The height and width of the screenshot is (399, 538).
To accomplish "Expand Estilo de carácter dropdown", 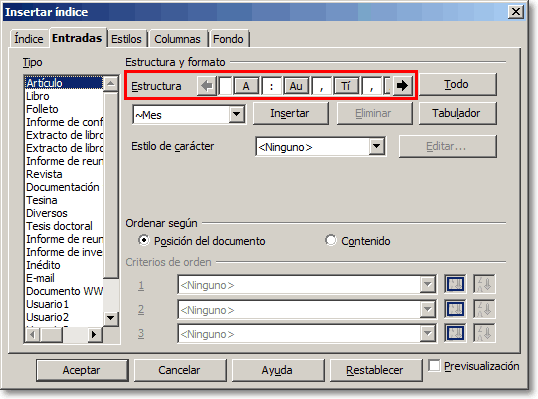I will point(376,146).
